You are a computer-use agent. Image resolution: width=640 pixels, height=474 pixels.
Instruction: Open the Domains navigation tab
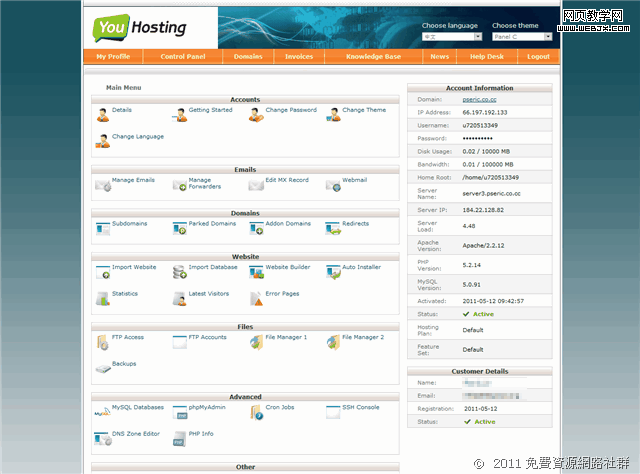tap(248, 56)
